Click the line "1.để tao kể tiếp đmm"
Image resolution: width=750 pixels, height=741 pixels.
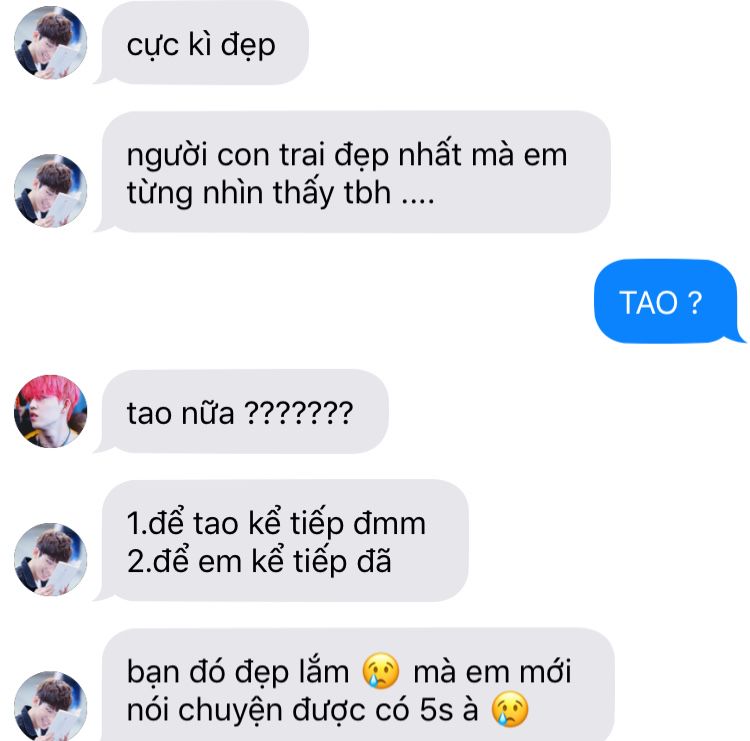[276, 523]
